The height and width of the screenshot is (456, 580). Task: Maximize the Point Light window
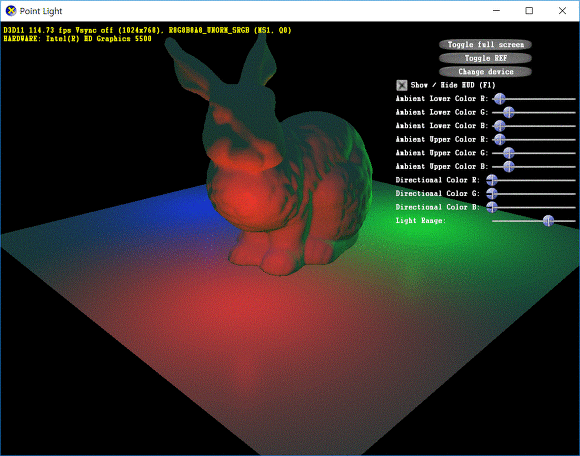529,11
